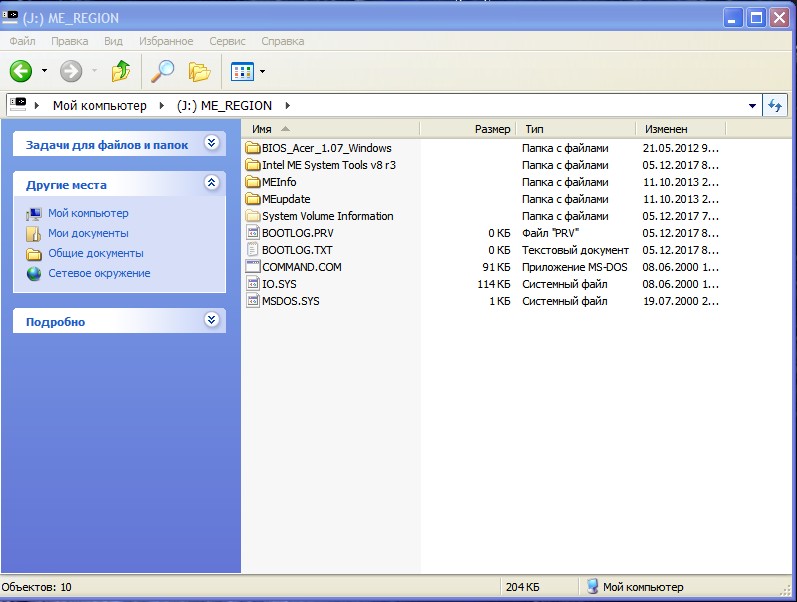797x602 pixels.
Task: Click the file name BIOS_Acer_1.07_Windows
Action: pyautogui.click(x=327, y=148)
